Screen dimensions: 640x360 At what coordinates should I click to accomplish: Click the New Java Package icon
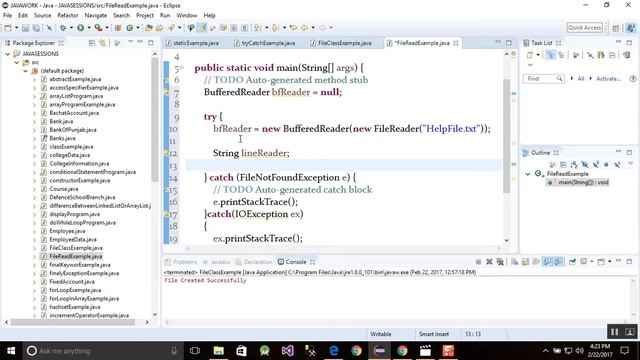click(118, 28)
